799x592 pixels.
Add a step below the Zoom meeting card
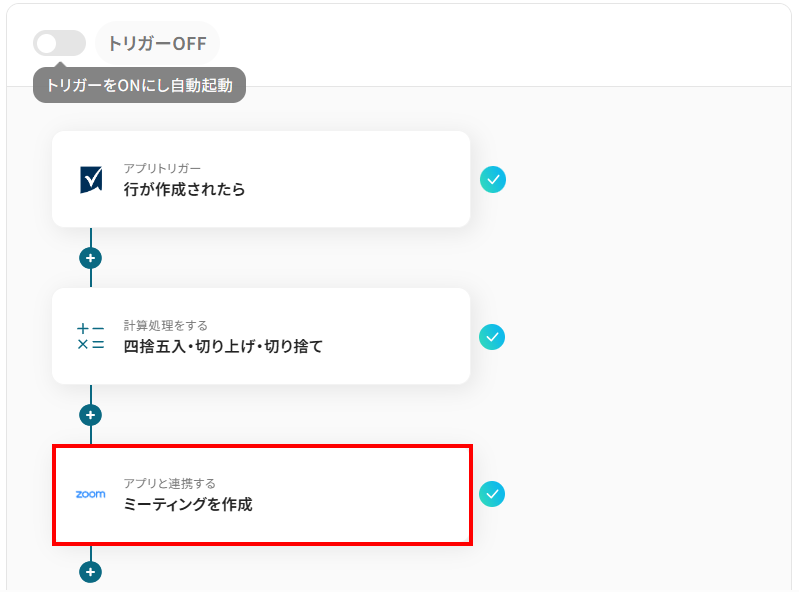coord(91,572)
